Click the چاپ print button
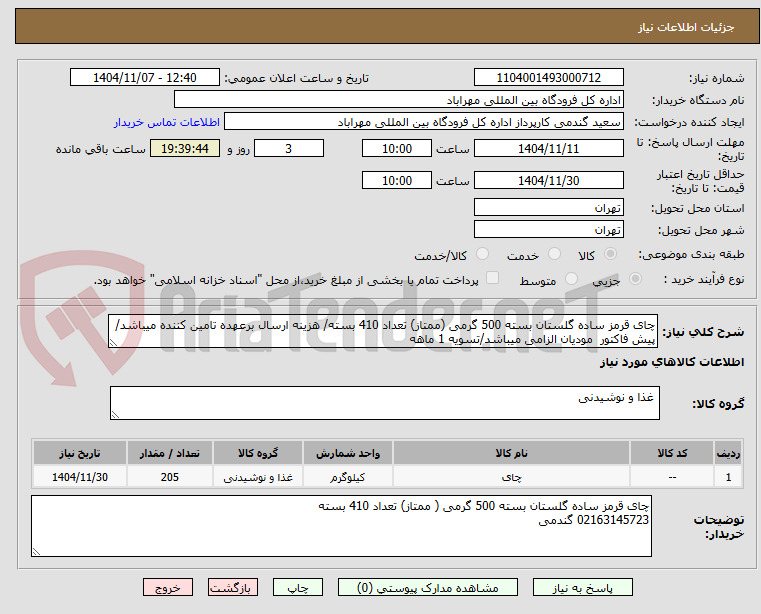The height and width of the screenshot is (614, 761). 298,587
